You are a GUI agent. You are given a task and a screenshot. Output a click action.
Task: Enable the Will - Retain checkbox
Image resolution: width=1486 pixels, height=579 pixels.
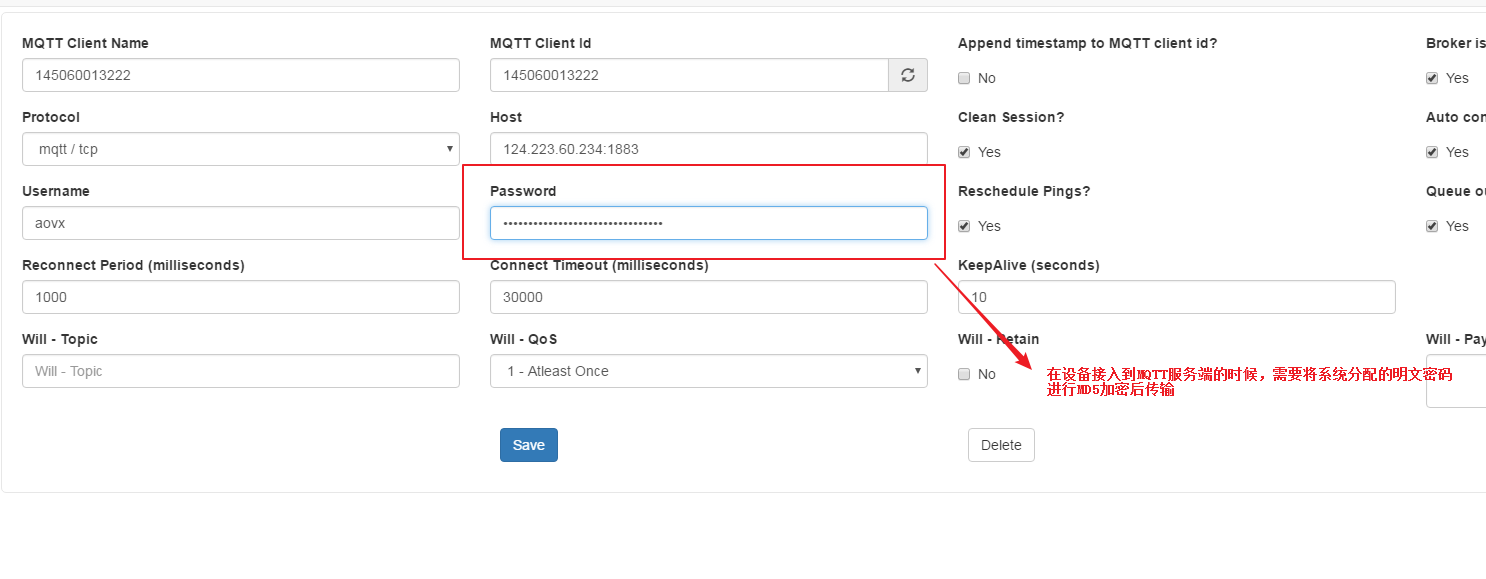point(964,374)
